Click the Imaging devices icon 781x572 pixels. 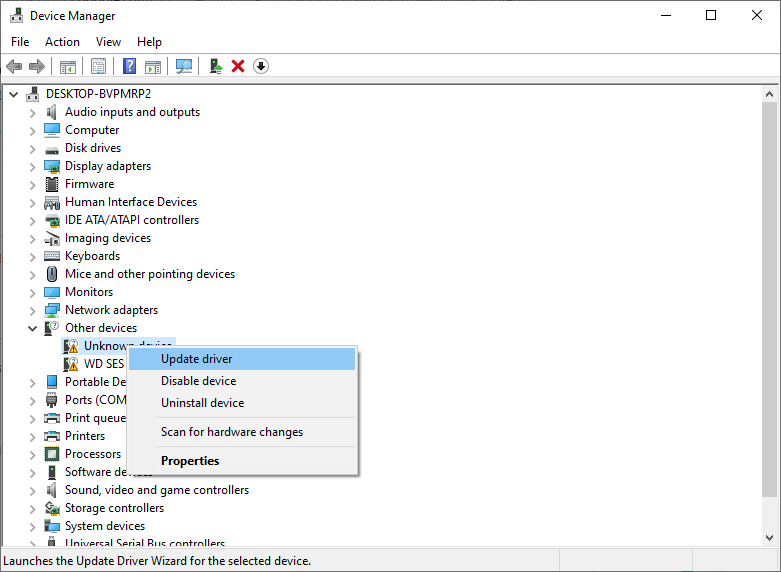(x=52, y=239)
